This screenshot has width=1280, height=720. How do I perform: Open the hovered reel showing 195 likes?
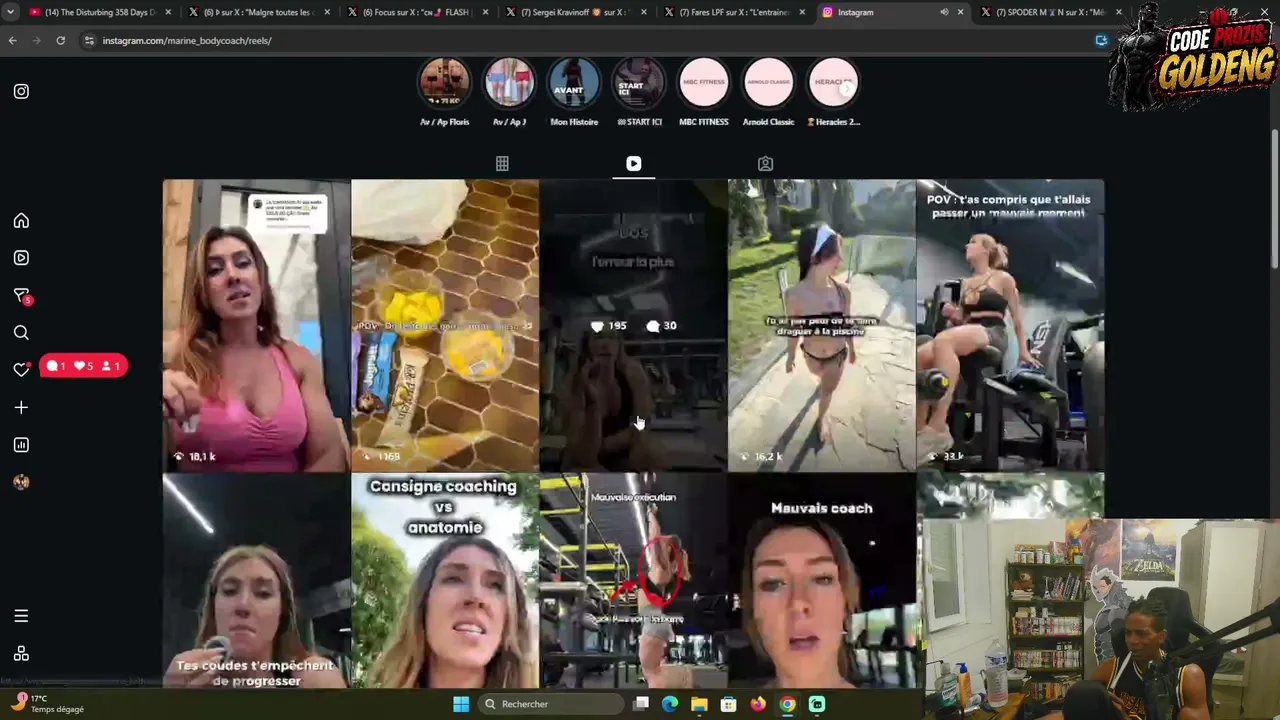coord(634,325)
